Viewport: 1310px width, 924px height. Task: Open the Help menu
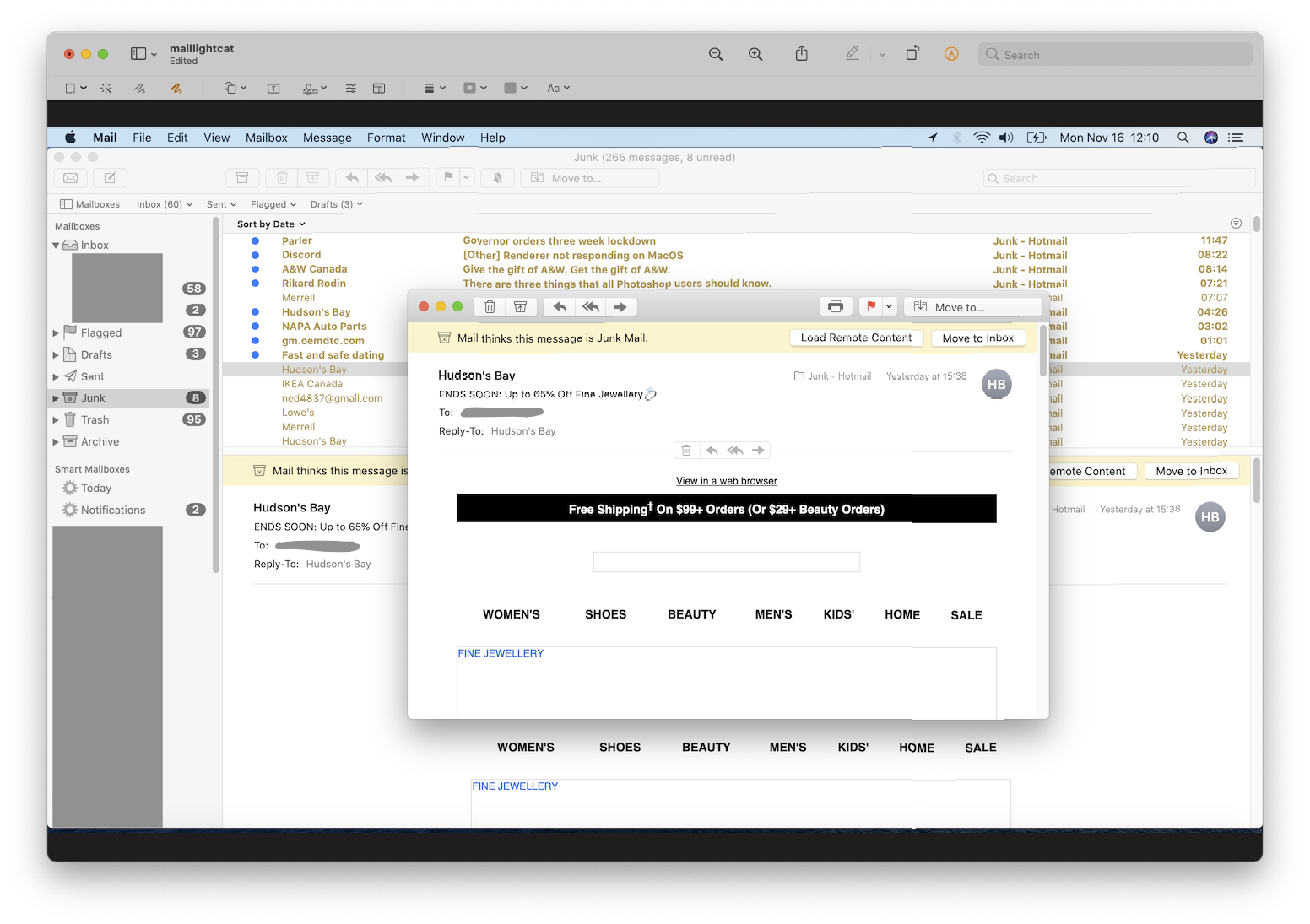tap(493, 138)
